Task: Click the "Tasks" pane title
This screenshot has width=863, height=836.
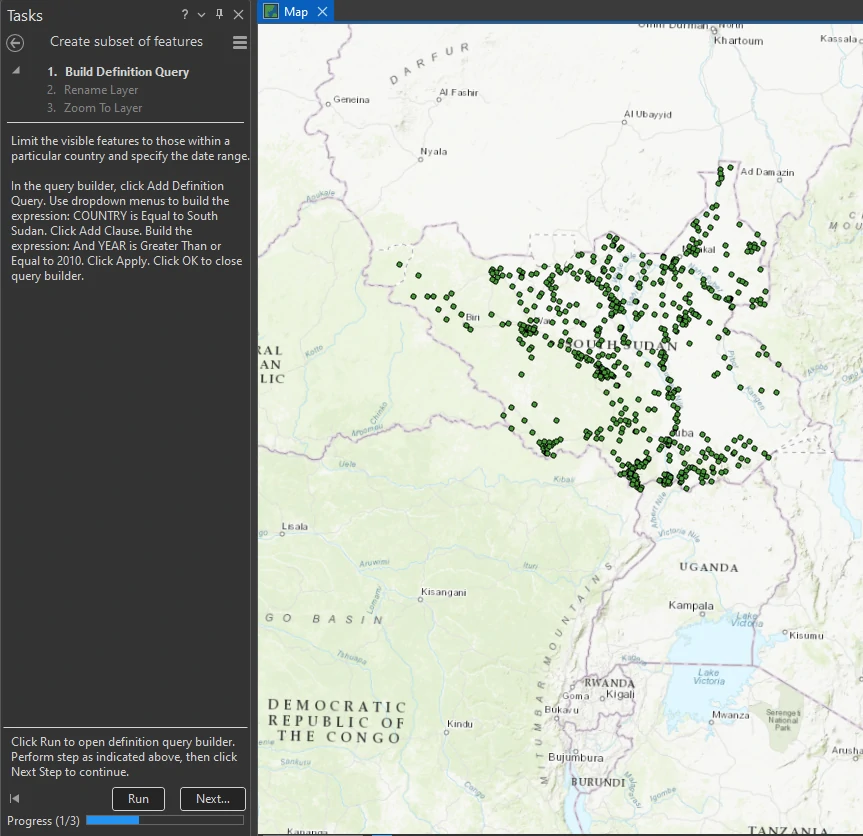Action: coord(25,15)
